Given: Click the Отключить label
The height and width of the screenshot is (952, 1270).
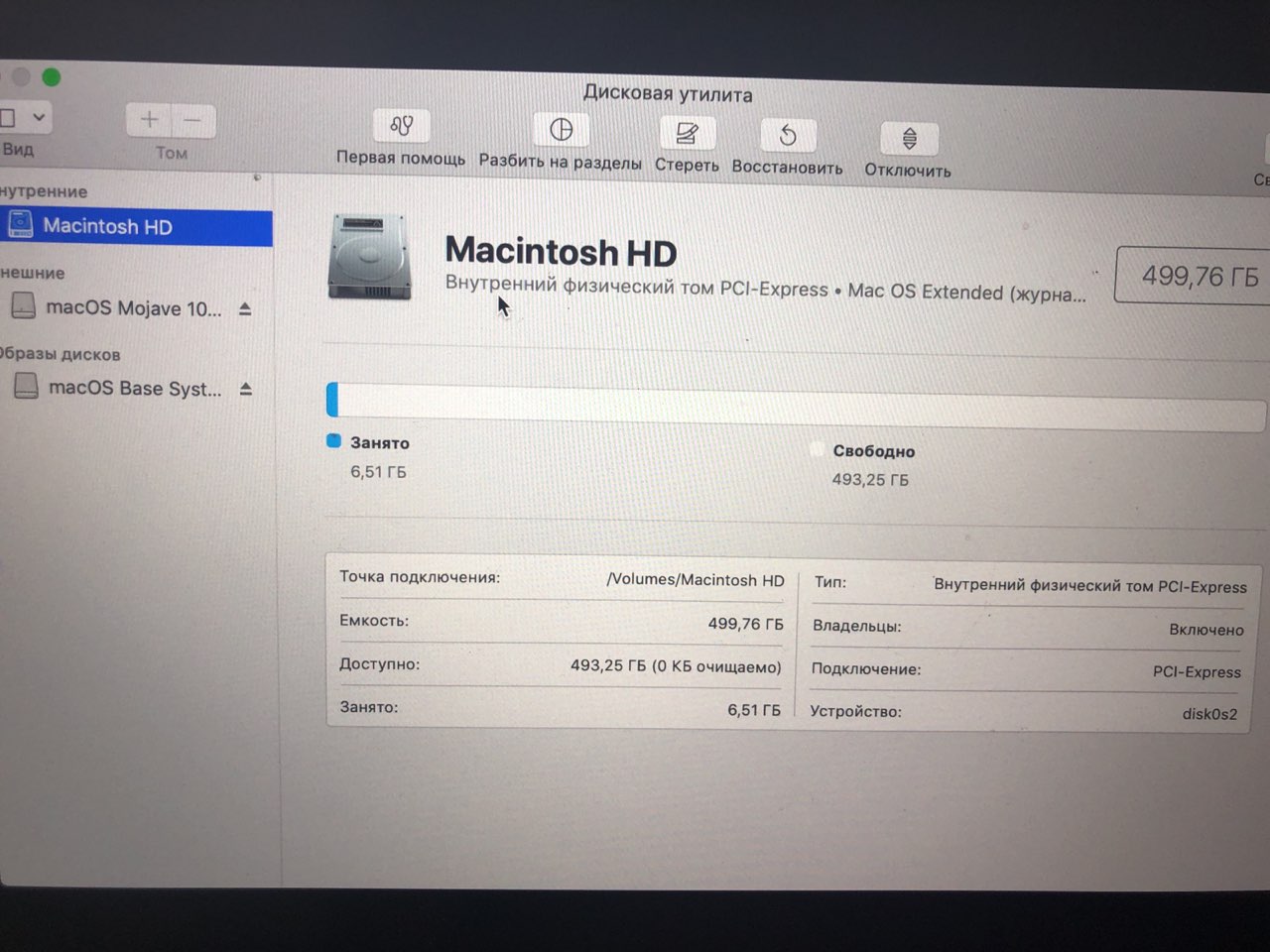Looking at the screenshot, I should click(x=908, y=171).
